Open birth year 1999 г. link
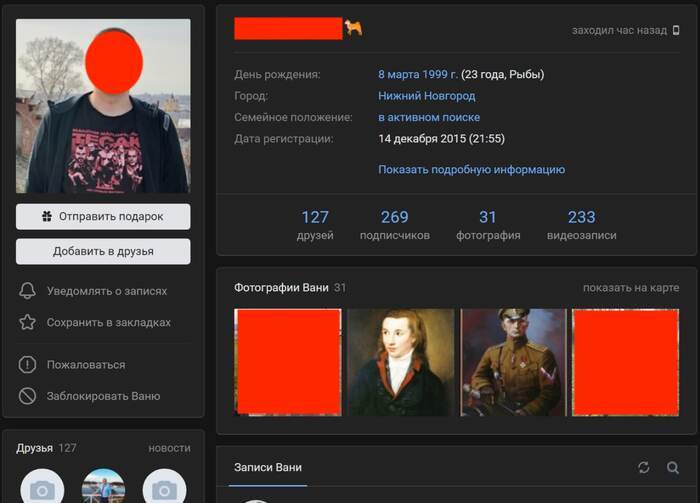This screenshot has width=700, height=503. (440, 75)
